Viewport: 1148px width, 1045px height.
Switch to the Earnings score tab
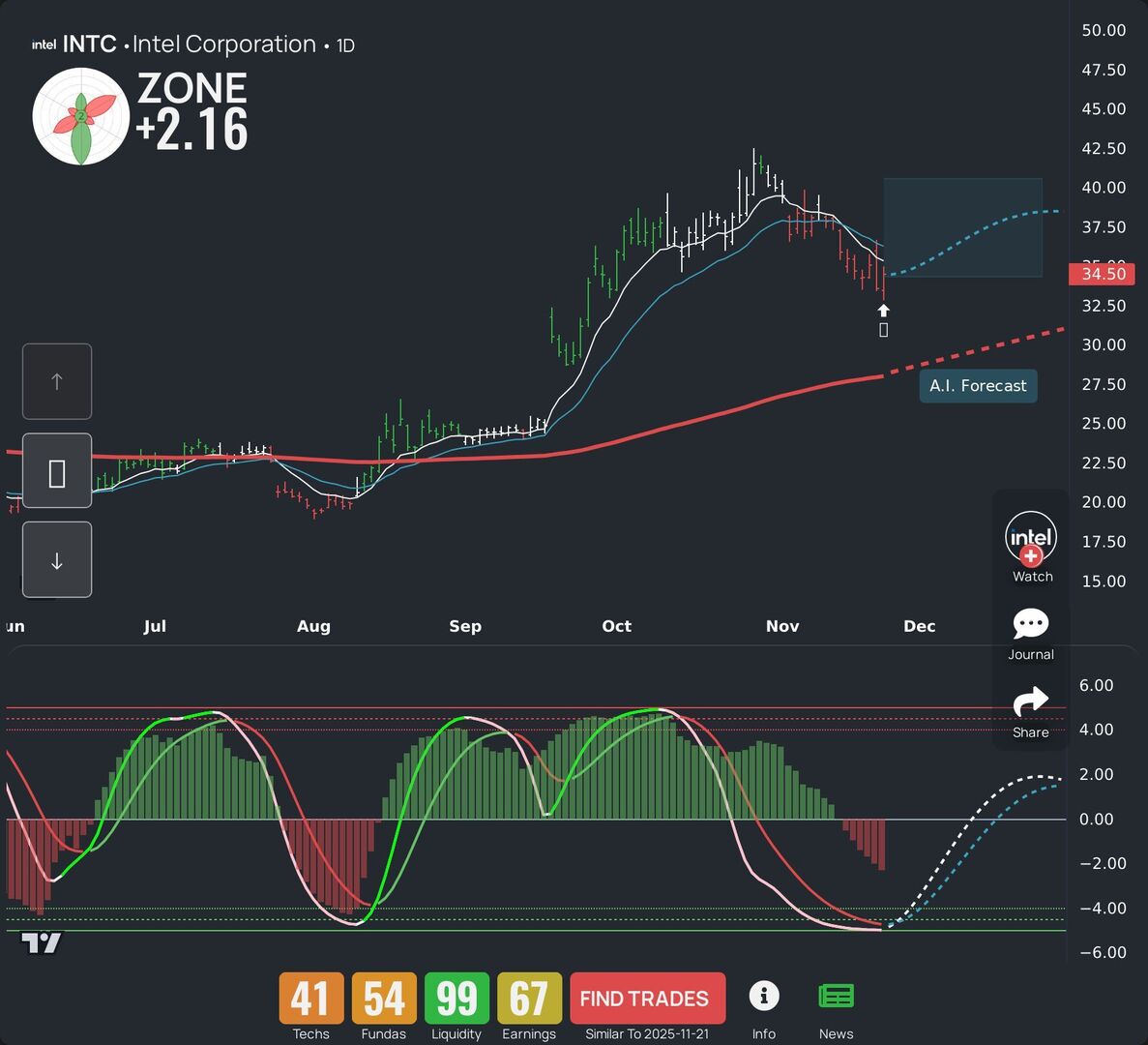pos(529,998)
